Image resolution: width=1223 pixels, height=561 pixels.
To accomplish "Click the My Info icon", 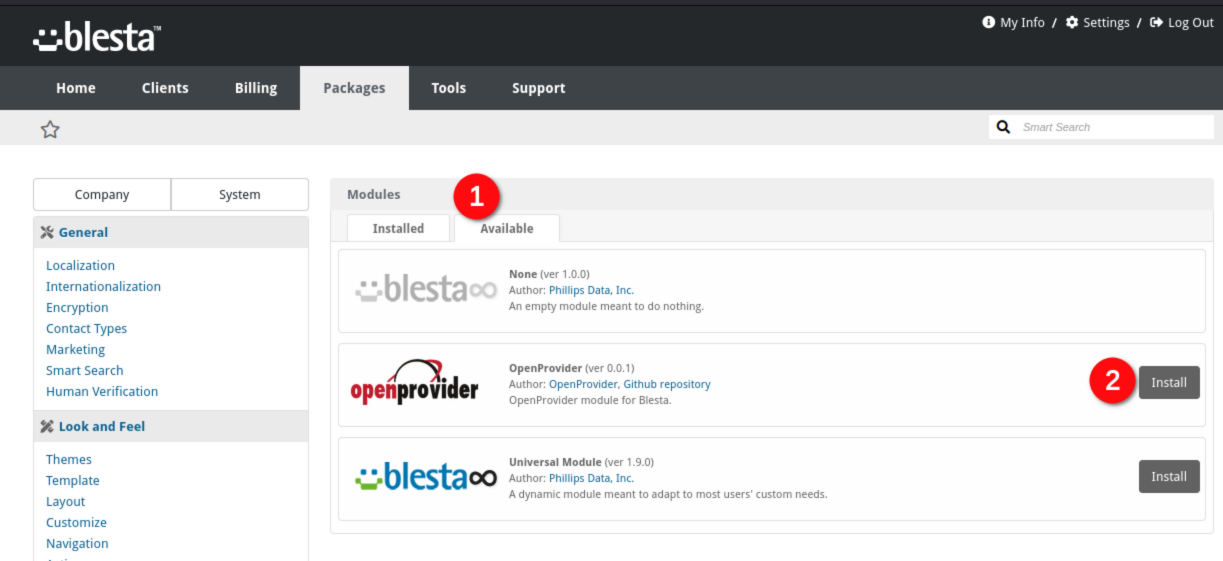I will pos(989,22).
